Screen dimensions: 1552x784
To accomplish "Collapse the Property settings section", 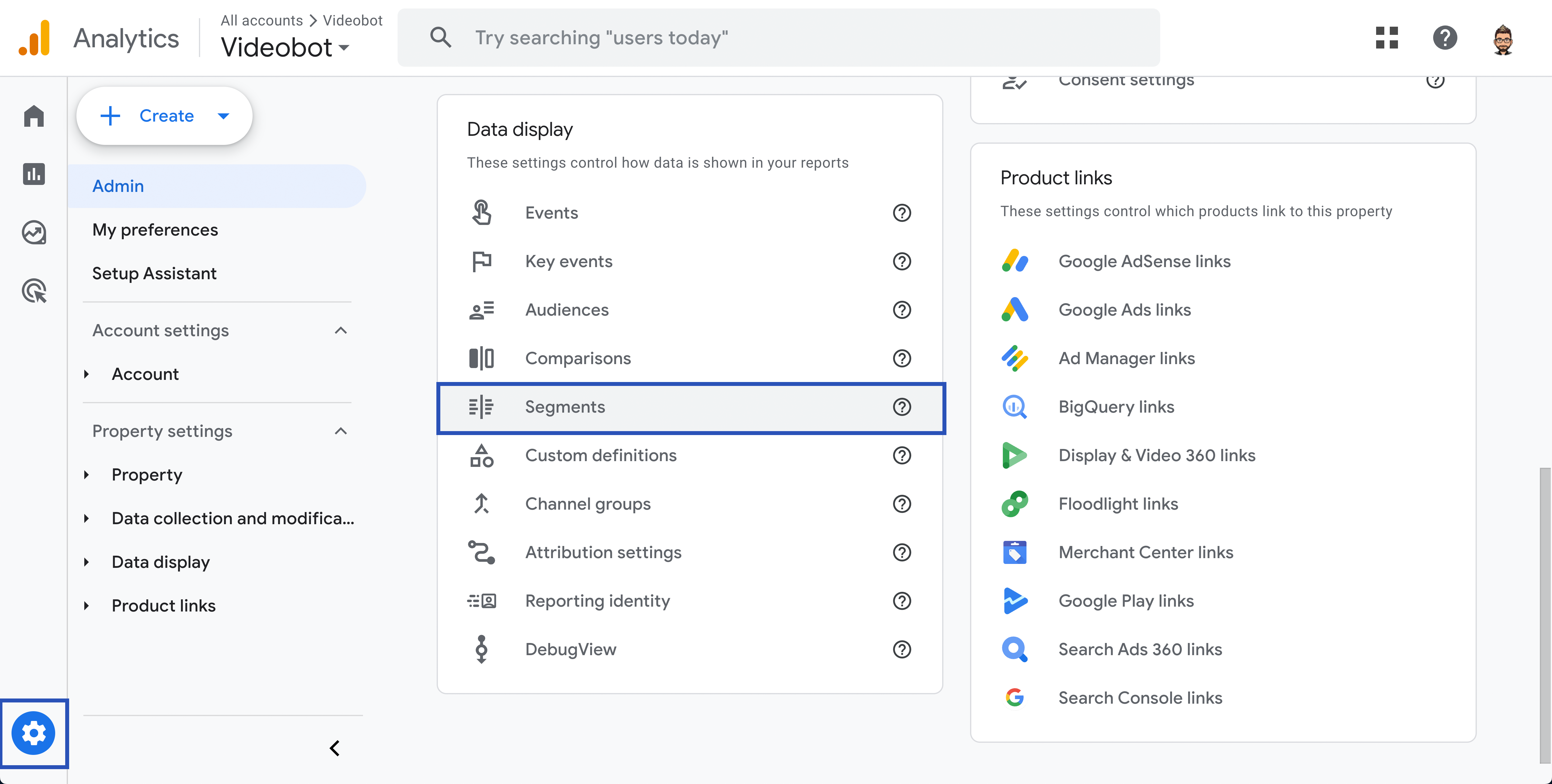I will (x=341, y=431).
